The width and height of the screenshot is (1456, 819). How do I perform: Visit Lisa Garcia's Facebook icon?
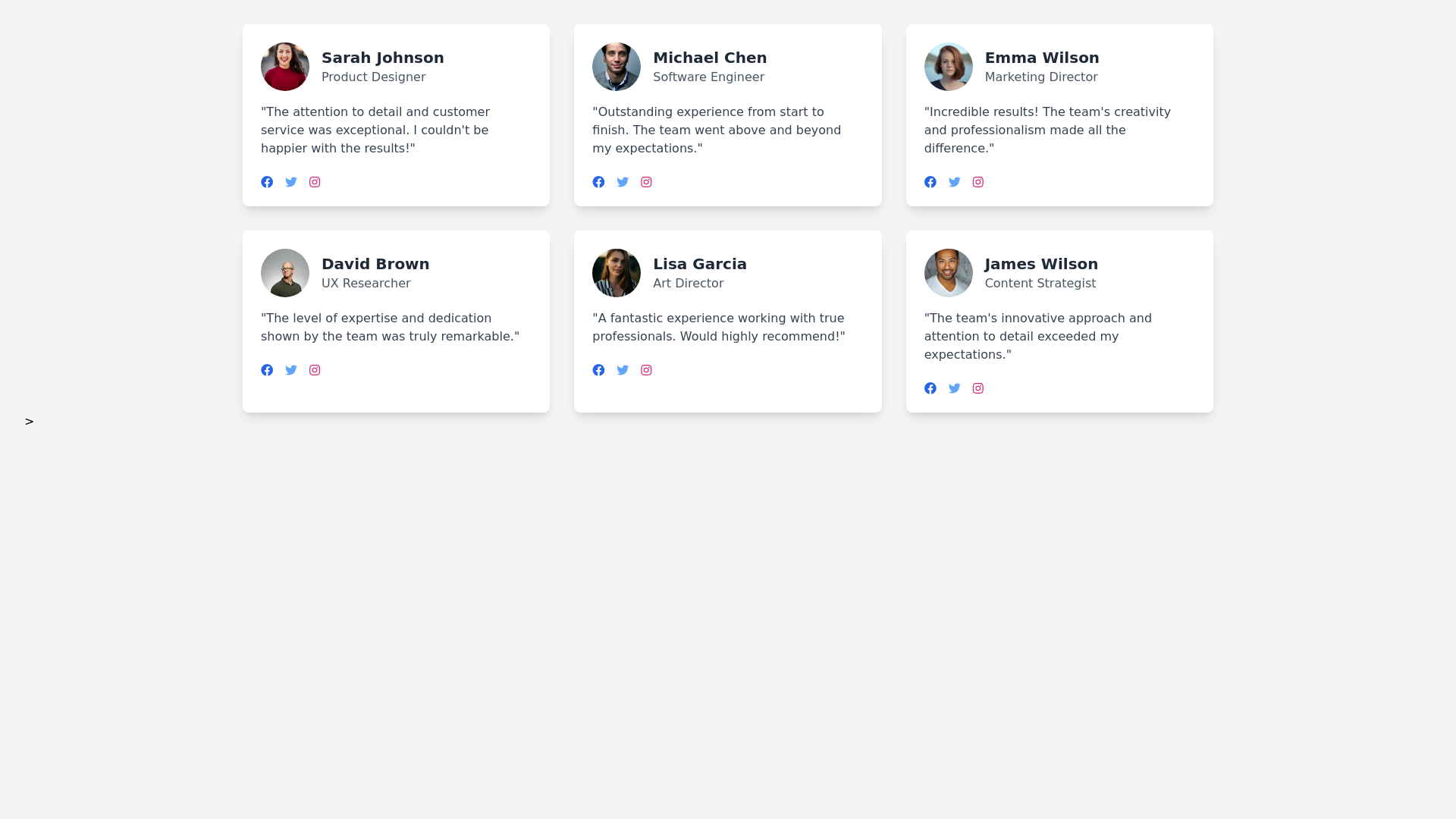coord(598,370)
